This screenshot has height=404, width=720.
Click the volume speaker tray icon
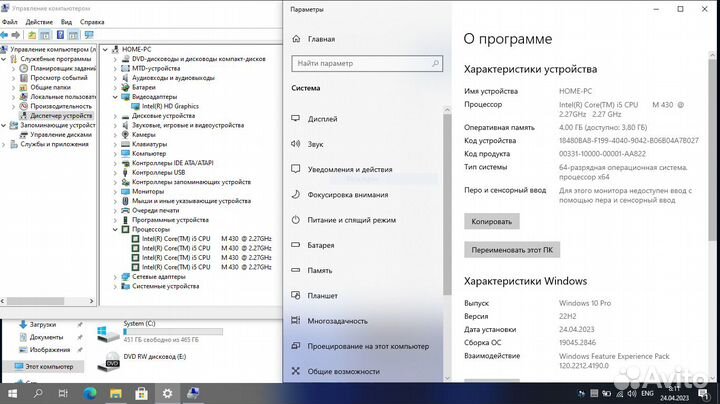pos(632,393)
